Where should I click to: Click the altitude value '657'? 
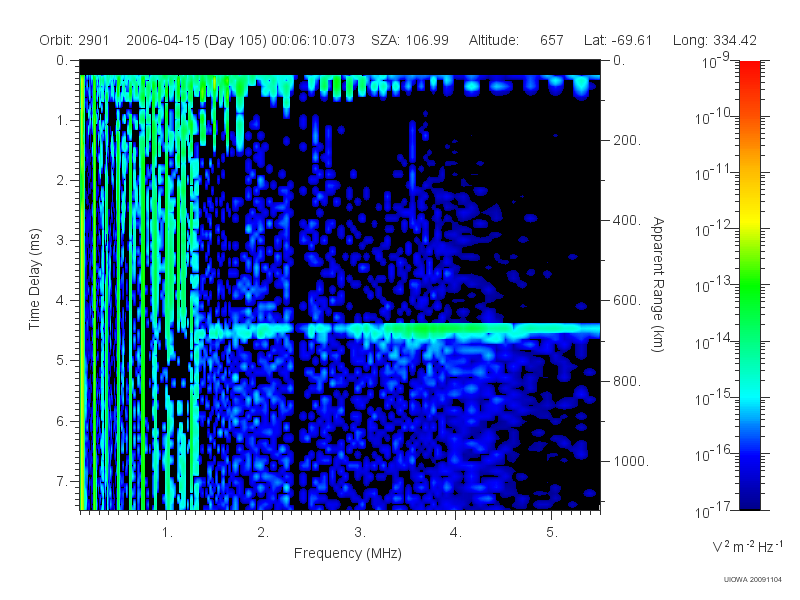pos(552,40)
